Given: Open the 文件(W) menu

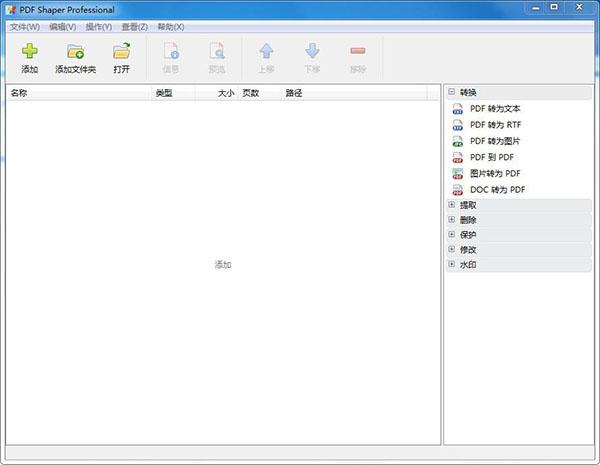Looking at the screenshot, I should coord(25,26).
